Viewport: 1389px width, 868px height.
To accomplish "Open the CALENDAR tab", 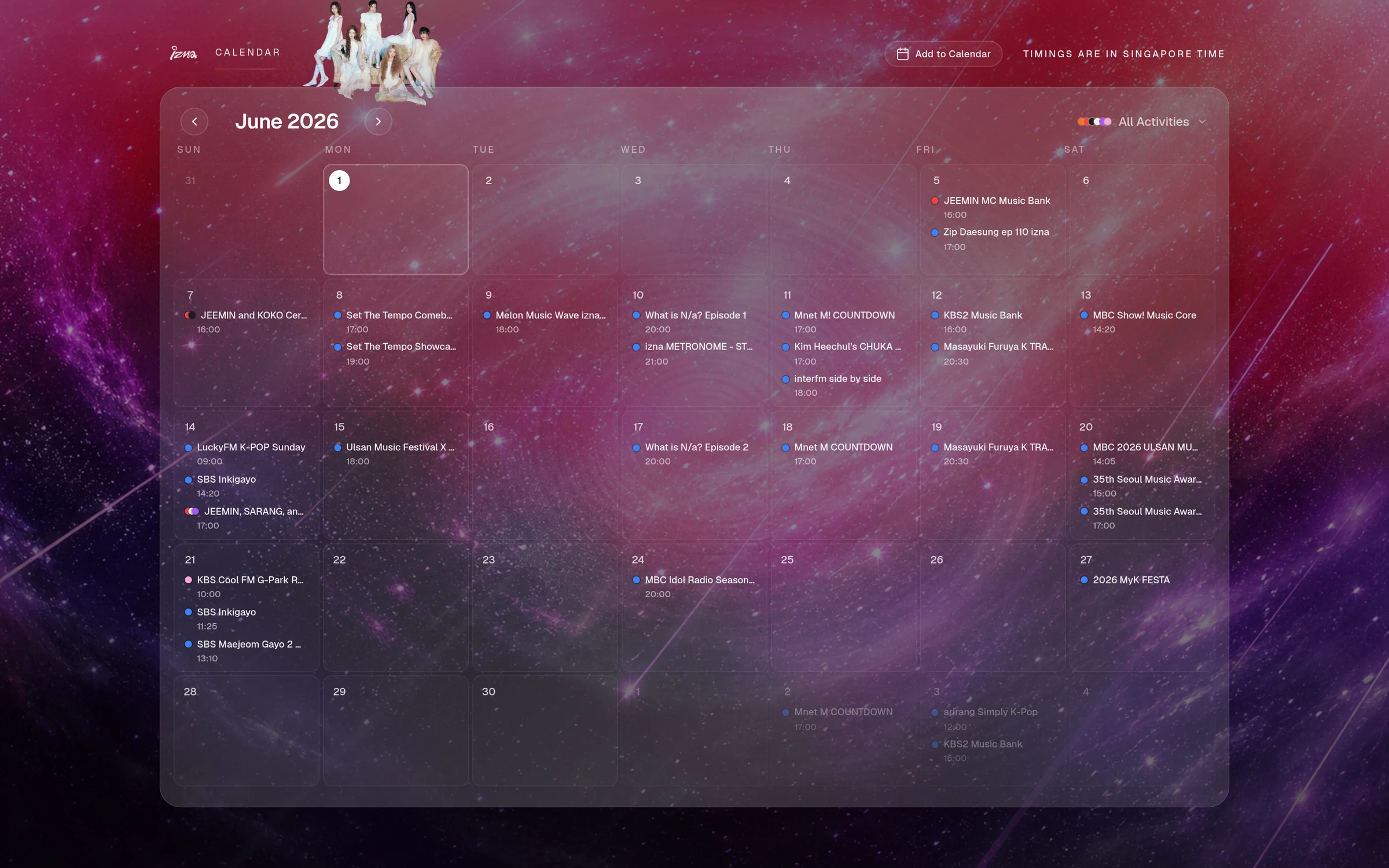I will pyautogui.click(x=248, y=52).
